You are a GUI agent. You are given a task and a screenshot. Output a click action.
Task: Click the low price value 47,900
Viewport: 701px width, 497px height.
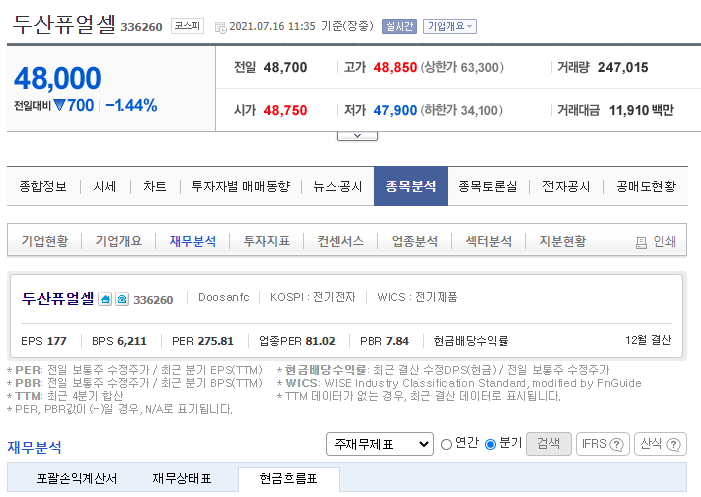[x=395, y=110]
